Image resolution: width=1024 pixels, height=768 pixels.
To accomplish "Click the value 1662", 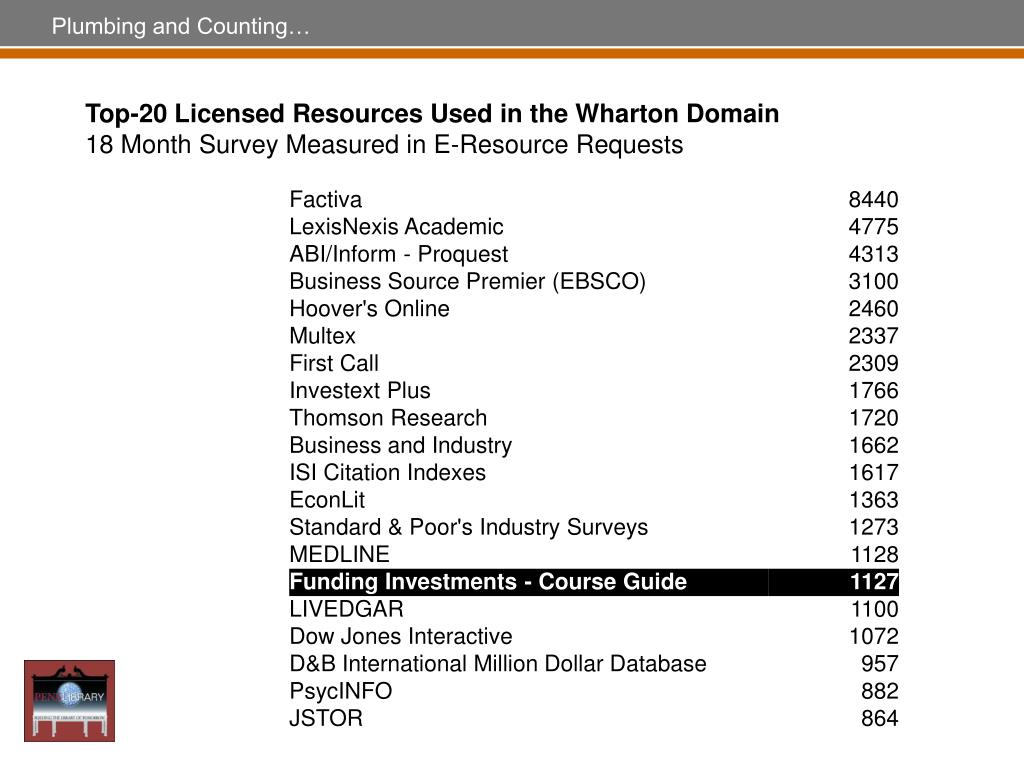I will (874, 445).
